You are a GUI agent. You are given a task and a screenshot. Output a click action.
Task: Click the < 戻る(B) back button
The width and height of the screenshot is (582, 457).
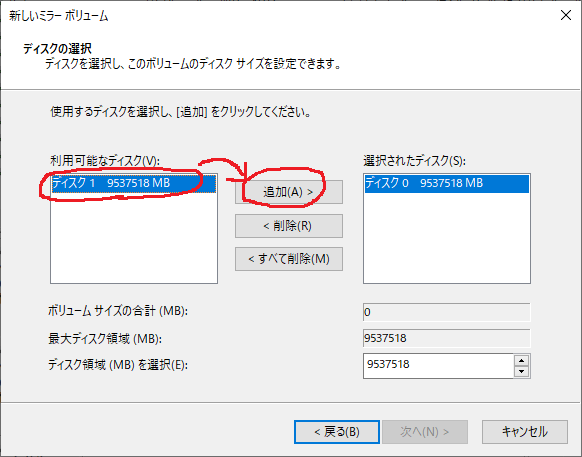pos(337,432)
